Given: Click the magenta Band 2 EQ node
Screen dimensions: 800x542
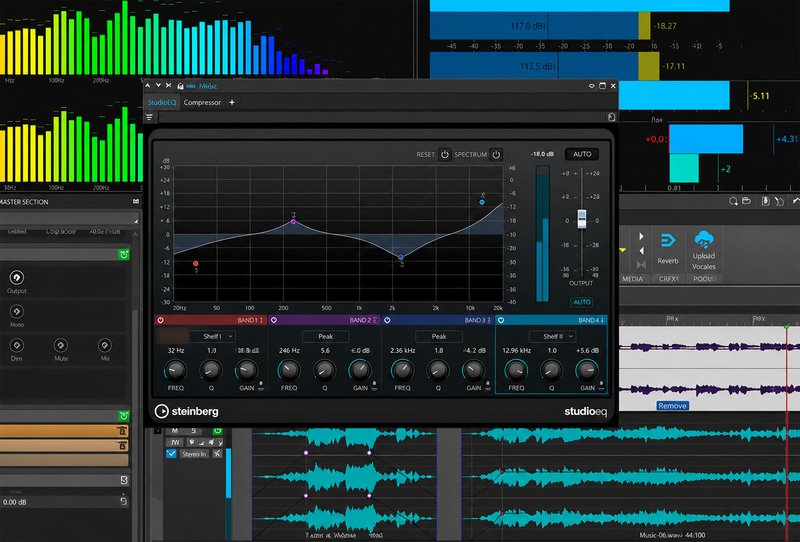Looking at the screenshot, I should pos(293,221).
